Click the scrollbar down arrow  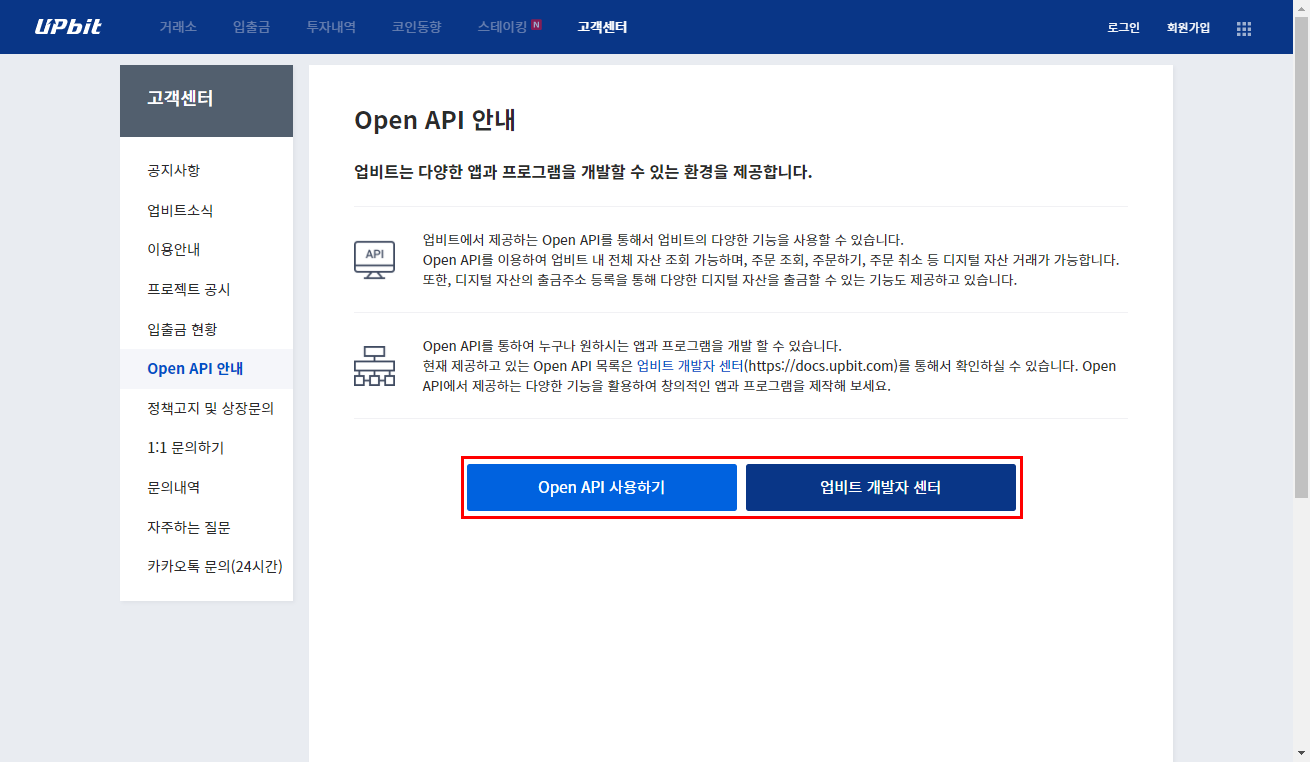point(1301,753)
